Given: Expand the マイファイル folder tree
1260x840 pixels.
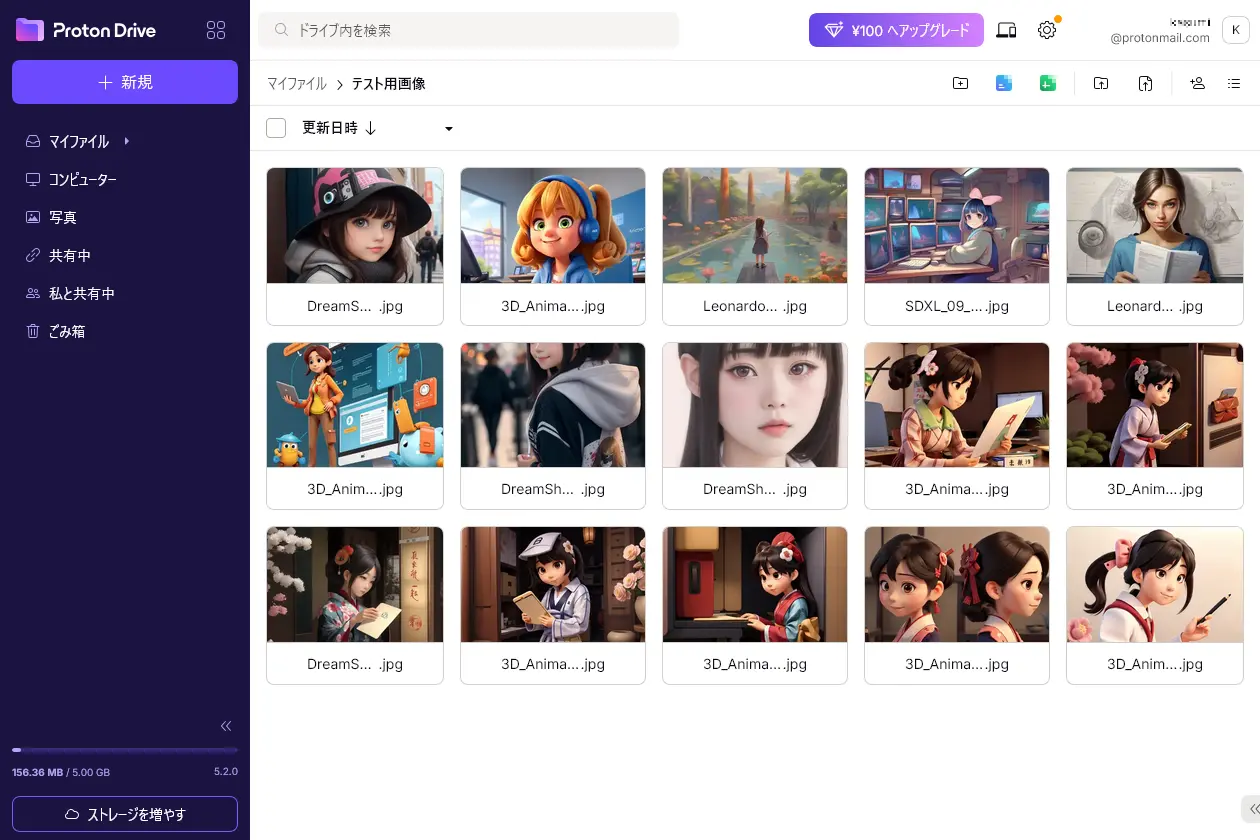Looking at the screenshot, I should click(x=127, y=142).
